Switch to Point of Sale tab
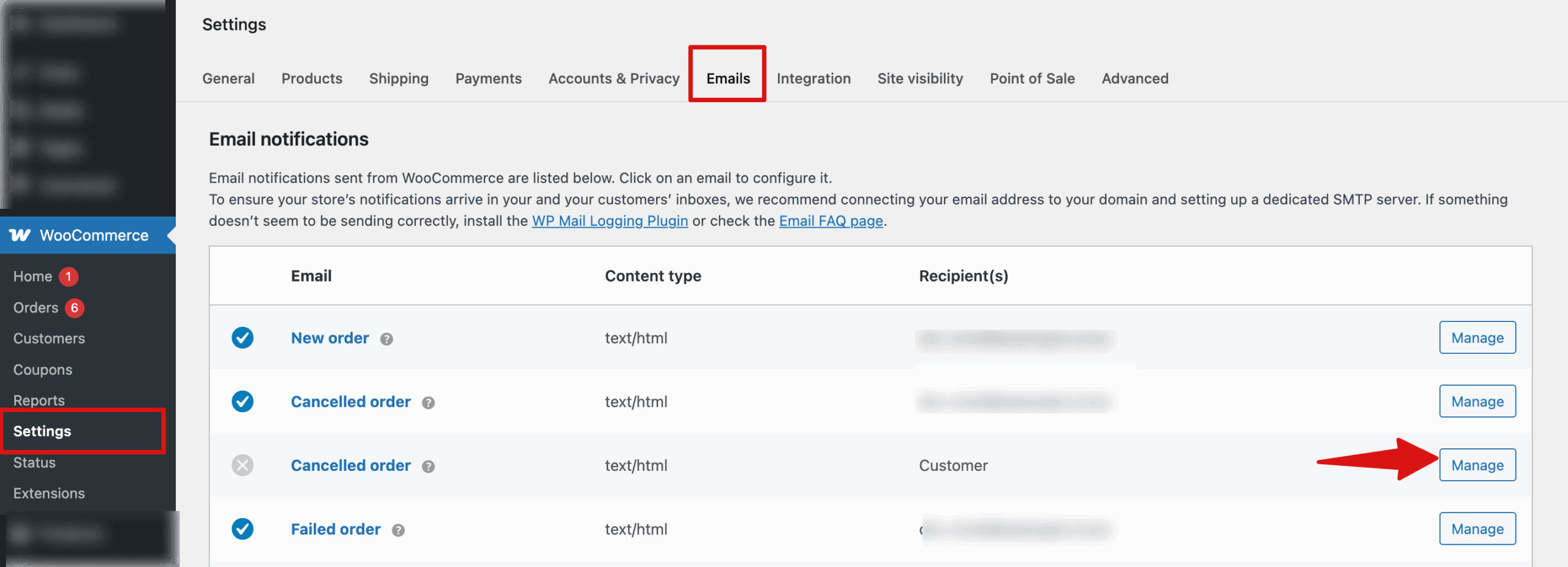The height and width of the screenshot is (567, 1568). (1032, 78)
